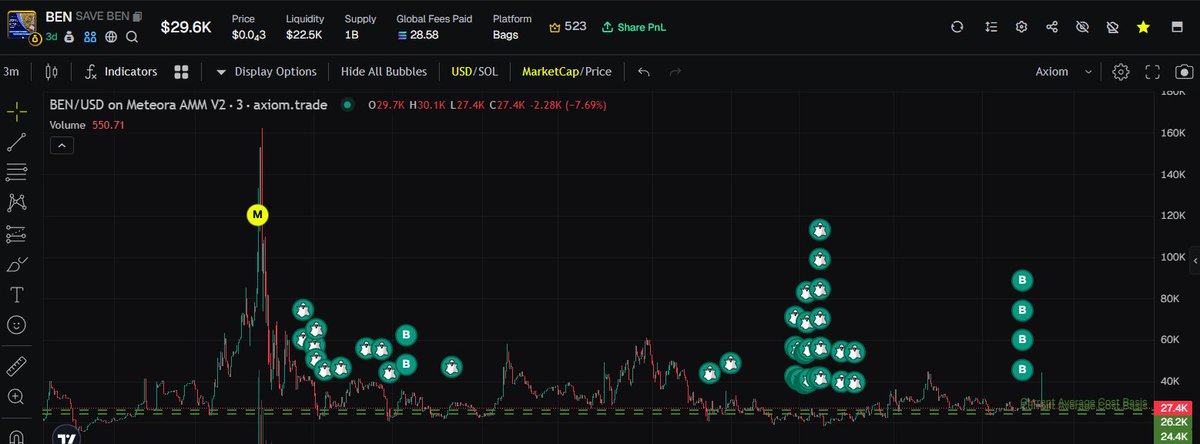This screenshot has height=444, width=1200.
Task: Open token settings hexagon gear icon
Action: tap(1020, 28)
